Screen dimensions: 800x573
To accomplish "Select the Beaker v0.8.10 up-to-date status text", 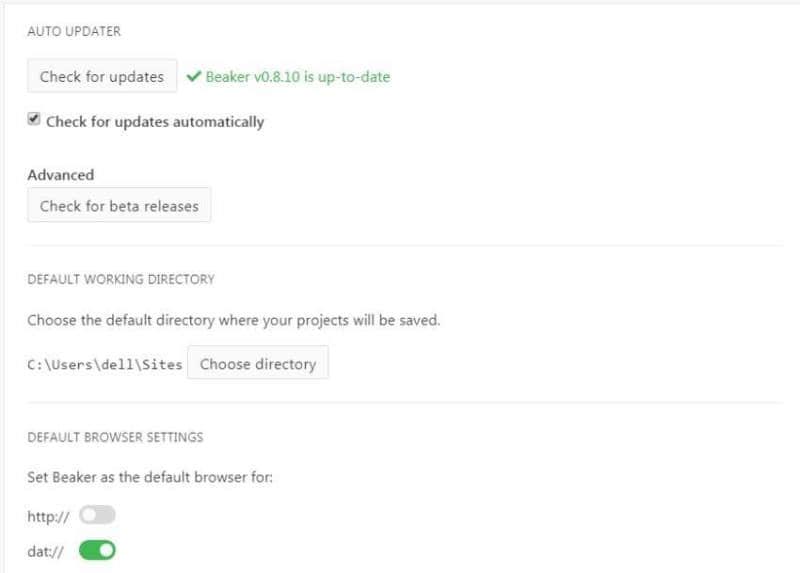I will (x=298, y=77).
